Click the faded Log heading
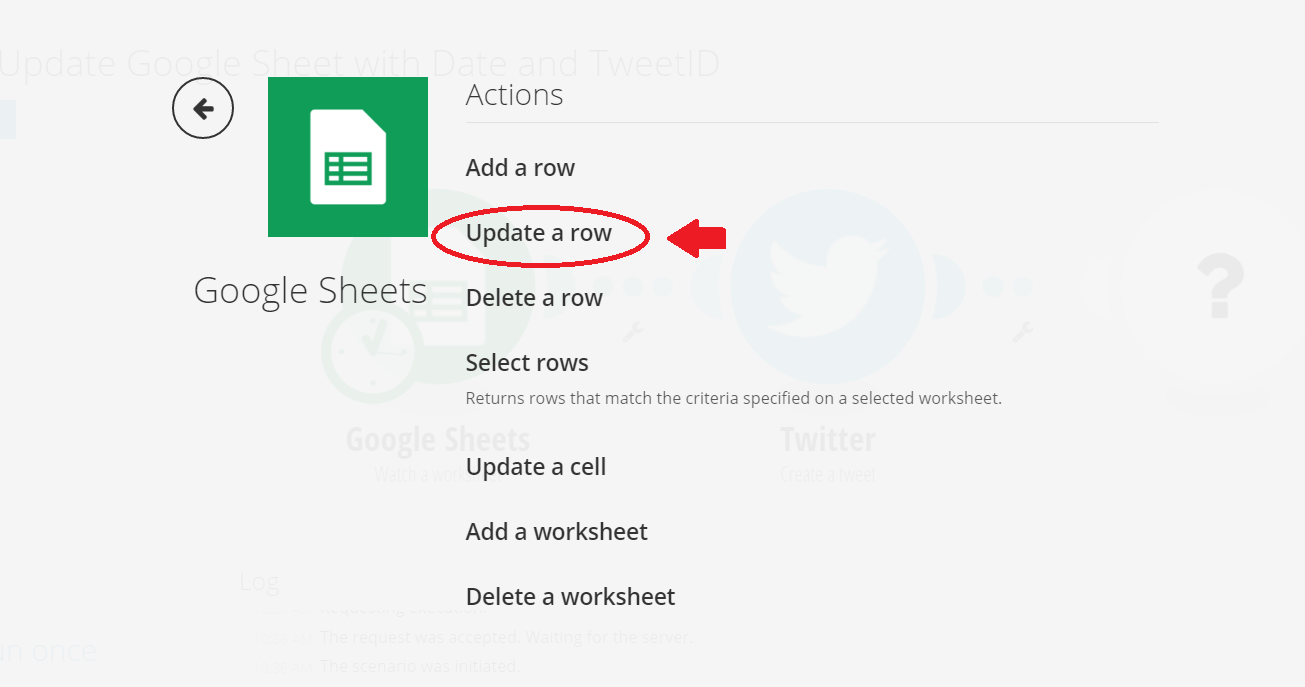The width and height of the screenshot is (1305, 687). 259,581
